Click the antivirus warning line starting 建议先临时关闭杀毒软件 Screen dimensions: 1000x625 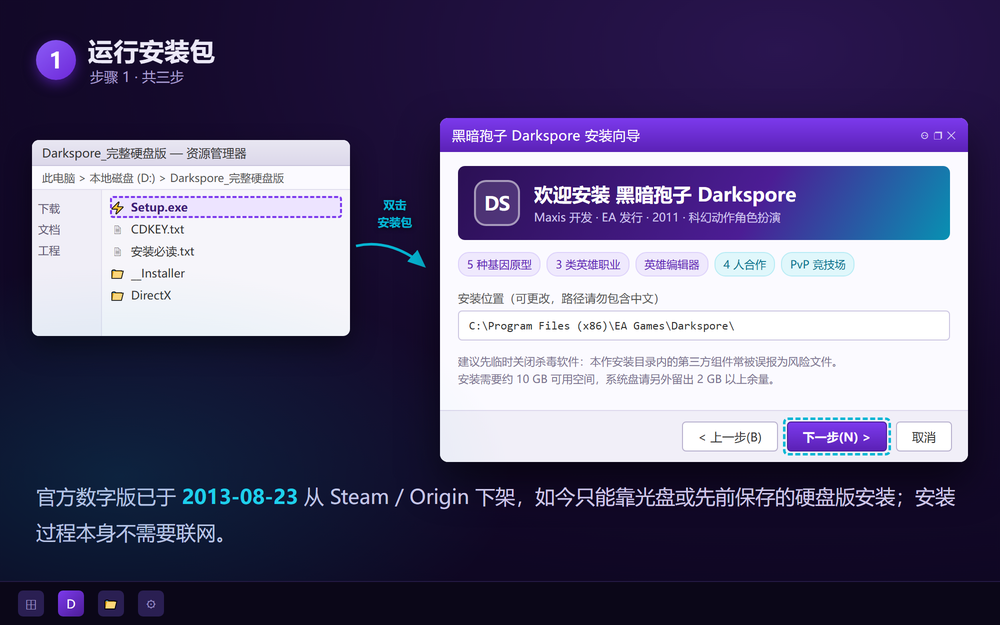point(647,362)
